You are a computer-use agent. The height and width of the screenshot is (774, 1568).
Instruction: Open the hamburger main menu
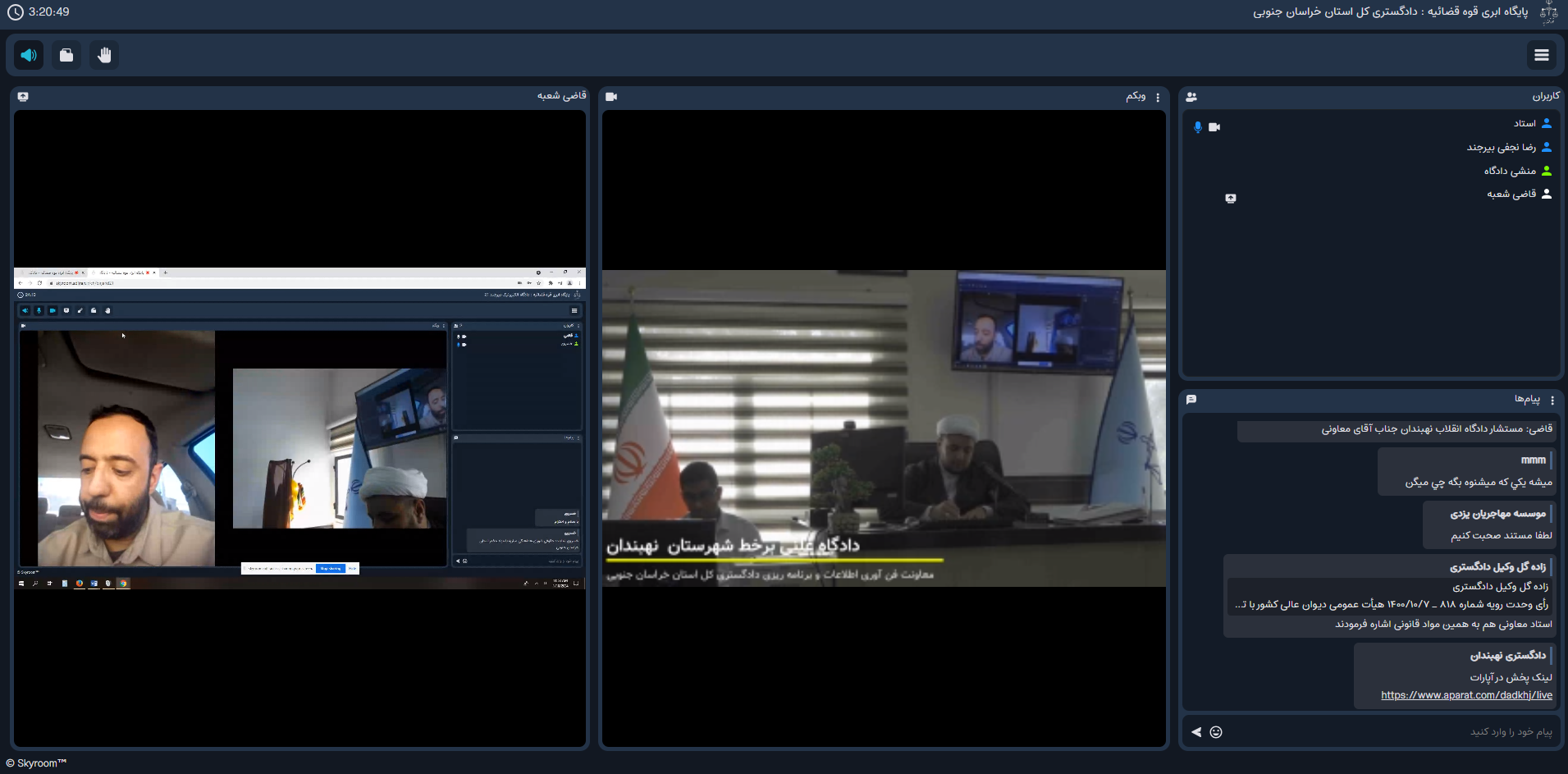(x=1541, y=55)
